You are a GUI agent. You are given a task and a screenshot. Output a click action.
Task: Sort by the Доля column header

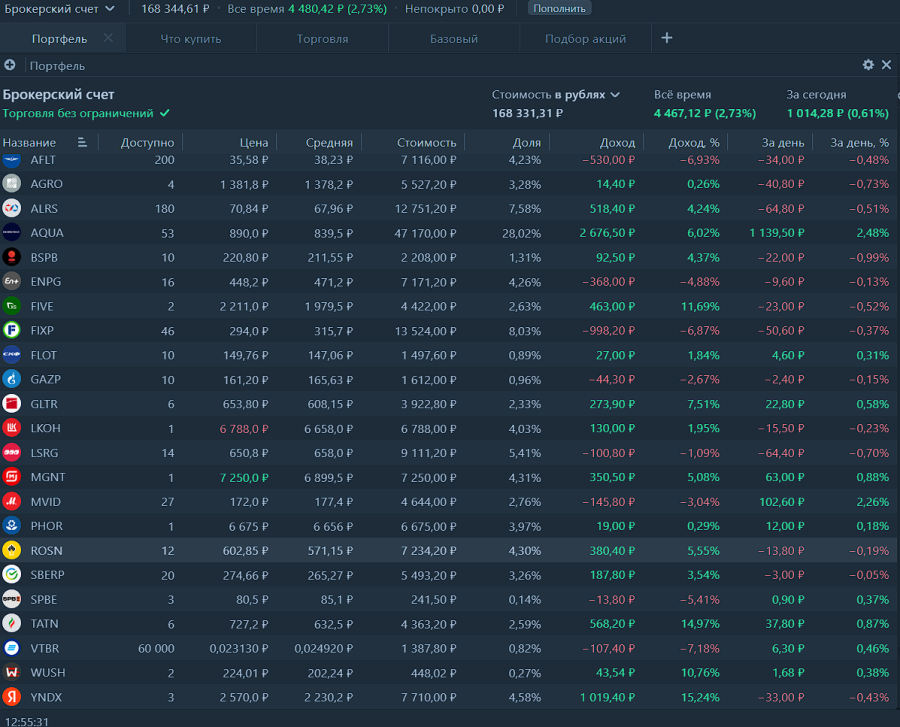click(526, 143)
